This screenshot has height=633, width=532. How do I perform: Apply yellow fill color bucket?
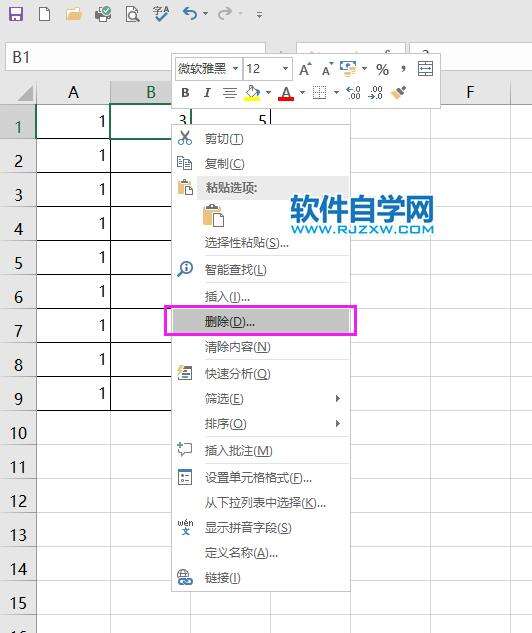(x=252, y=93)
